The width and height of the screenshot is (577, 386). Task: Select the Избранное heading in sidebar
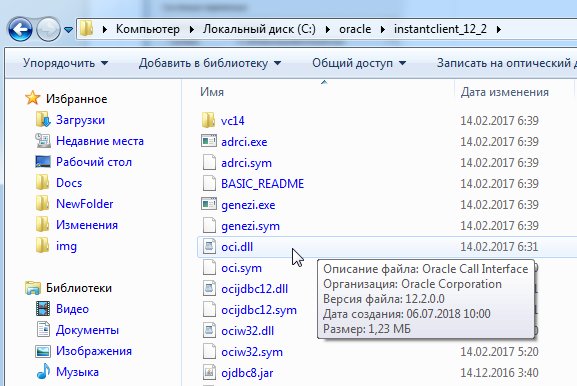pos(77,99)
